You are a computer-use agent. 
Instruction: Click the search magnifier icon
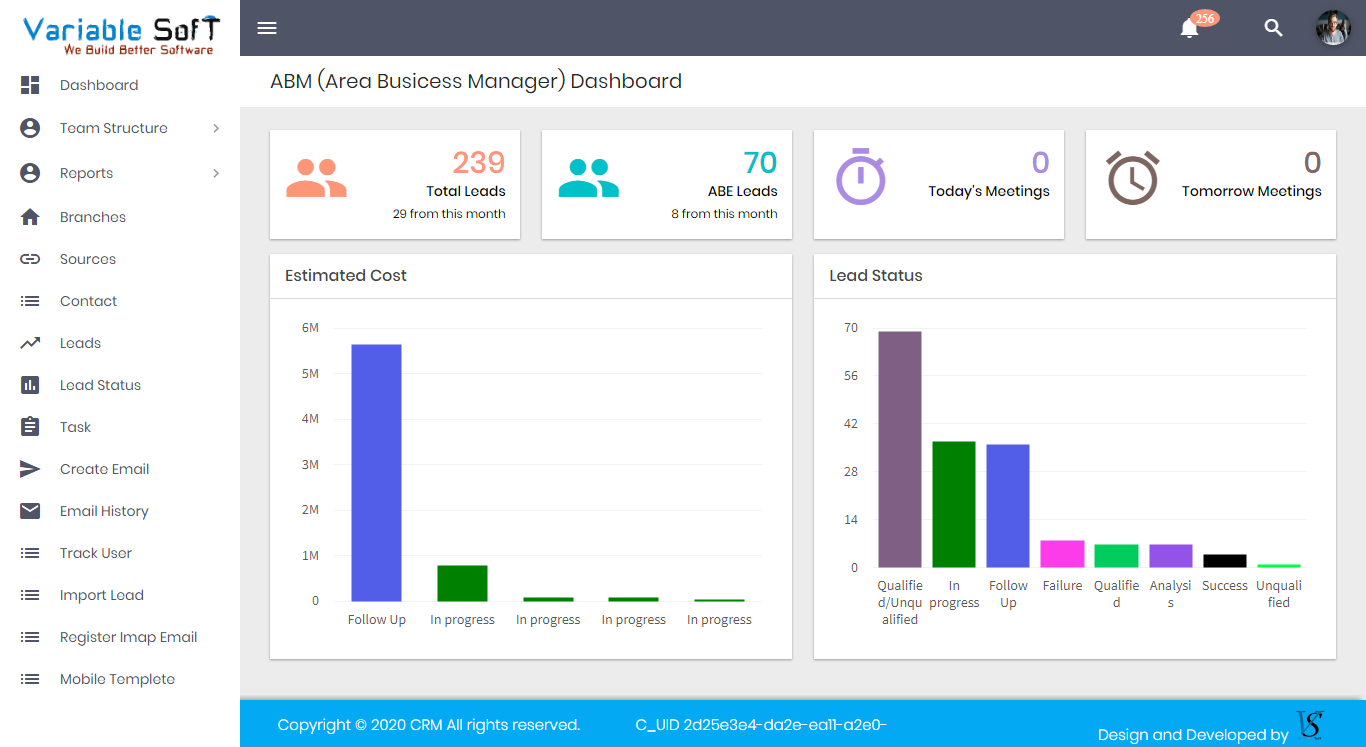pyautogui.click(x=1273, y=28)
